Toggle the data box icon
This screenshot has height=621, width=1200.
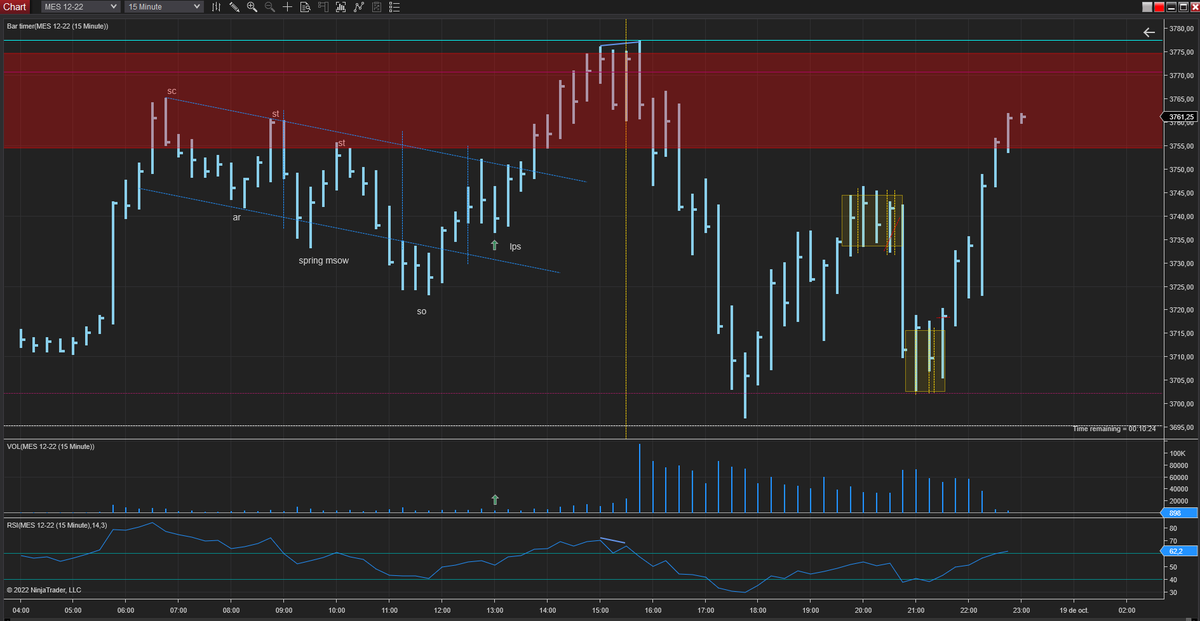click(x=305, y=6)
